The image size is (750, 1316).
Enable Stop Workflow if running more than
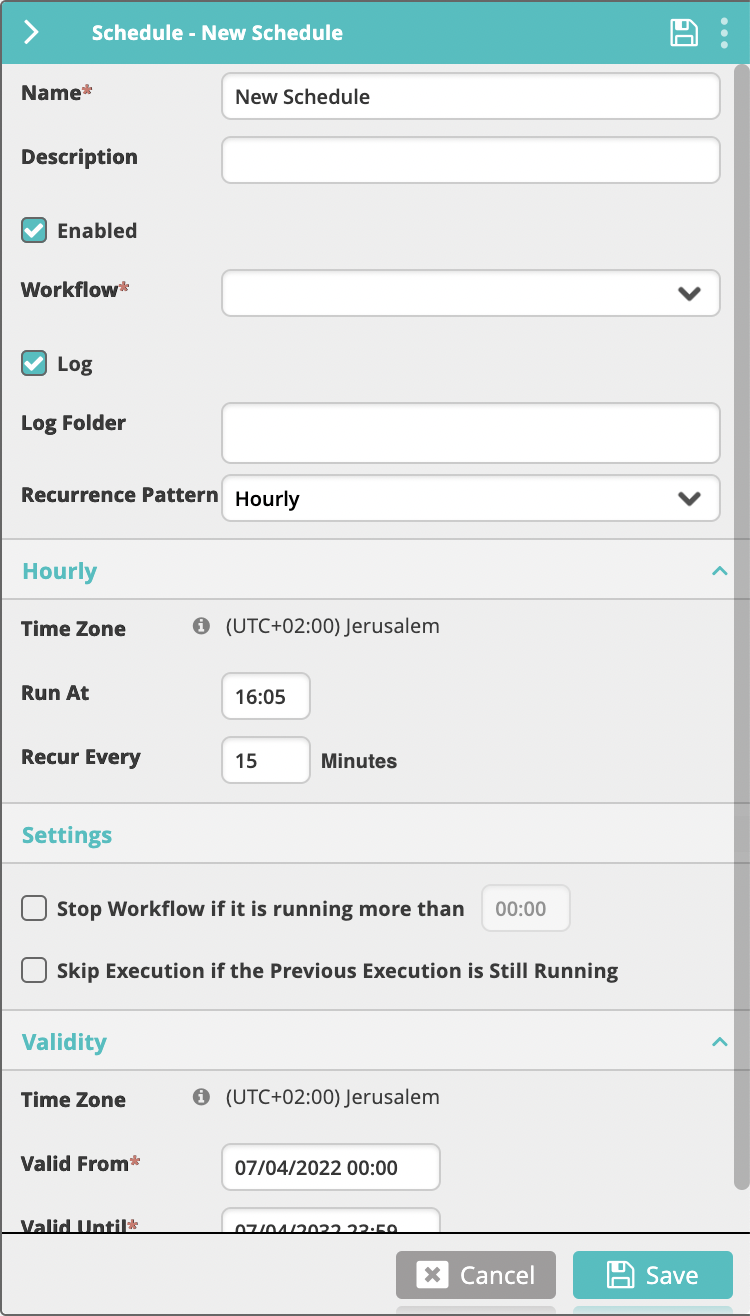coord(34,908)
